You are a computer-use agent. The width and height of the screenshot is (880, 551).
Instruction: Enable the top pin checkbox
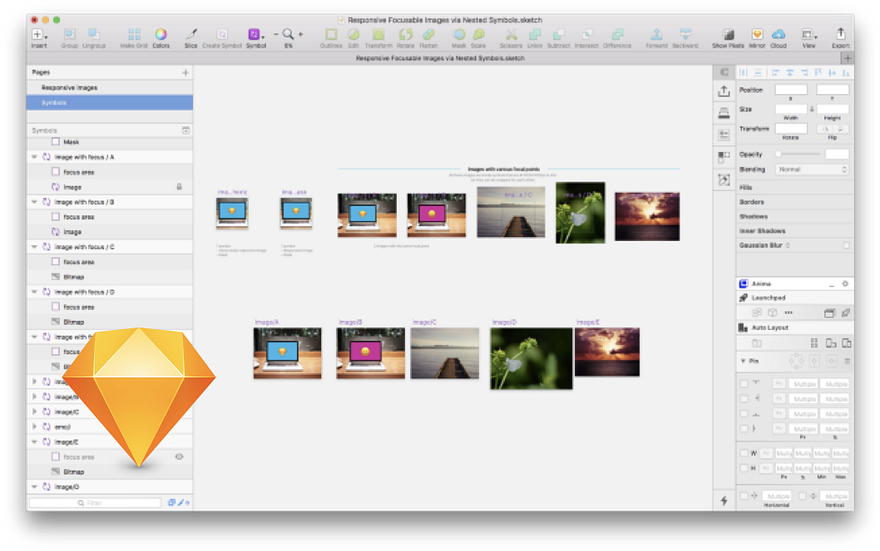coord(744,384)
